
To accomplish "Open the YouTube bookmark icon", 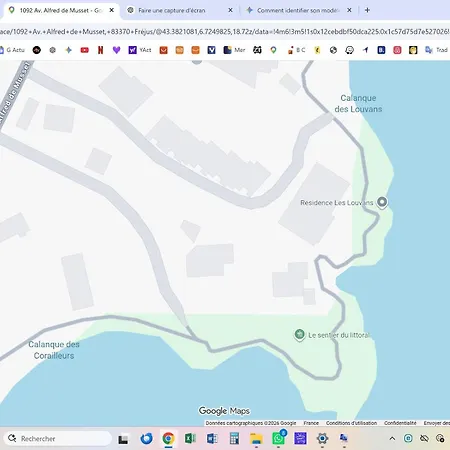I will point(85,50).
